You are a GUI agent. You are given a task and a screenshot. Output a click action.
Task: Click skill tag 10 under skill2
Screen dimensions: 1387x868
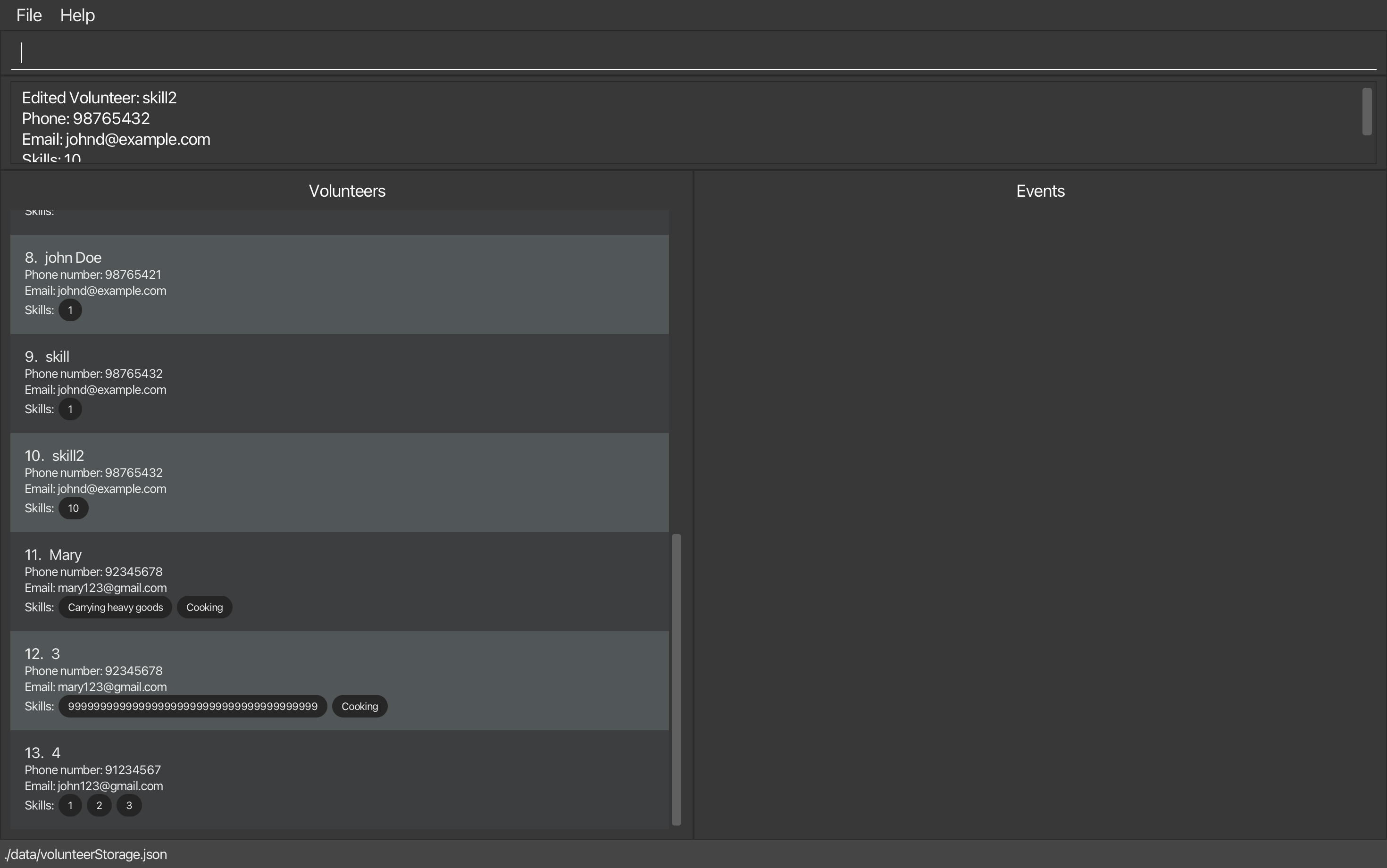pos(74,508)
